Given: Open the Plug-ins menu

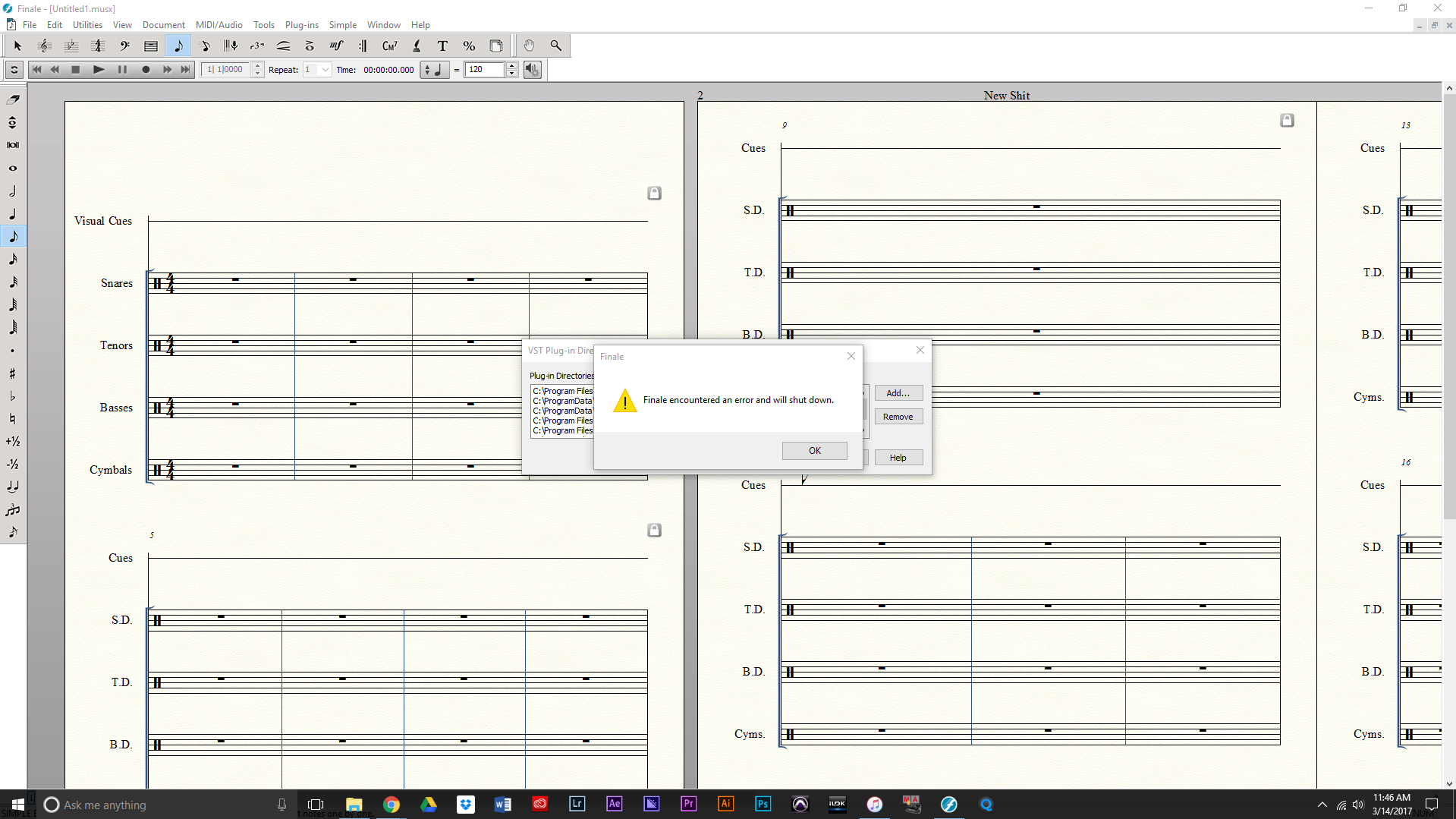Looking at the screenshot, I should coord(301,25).
